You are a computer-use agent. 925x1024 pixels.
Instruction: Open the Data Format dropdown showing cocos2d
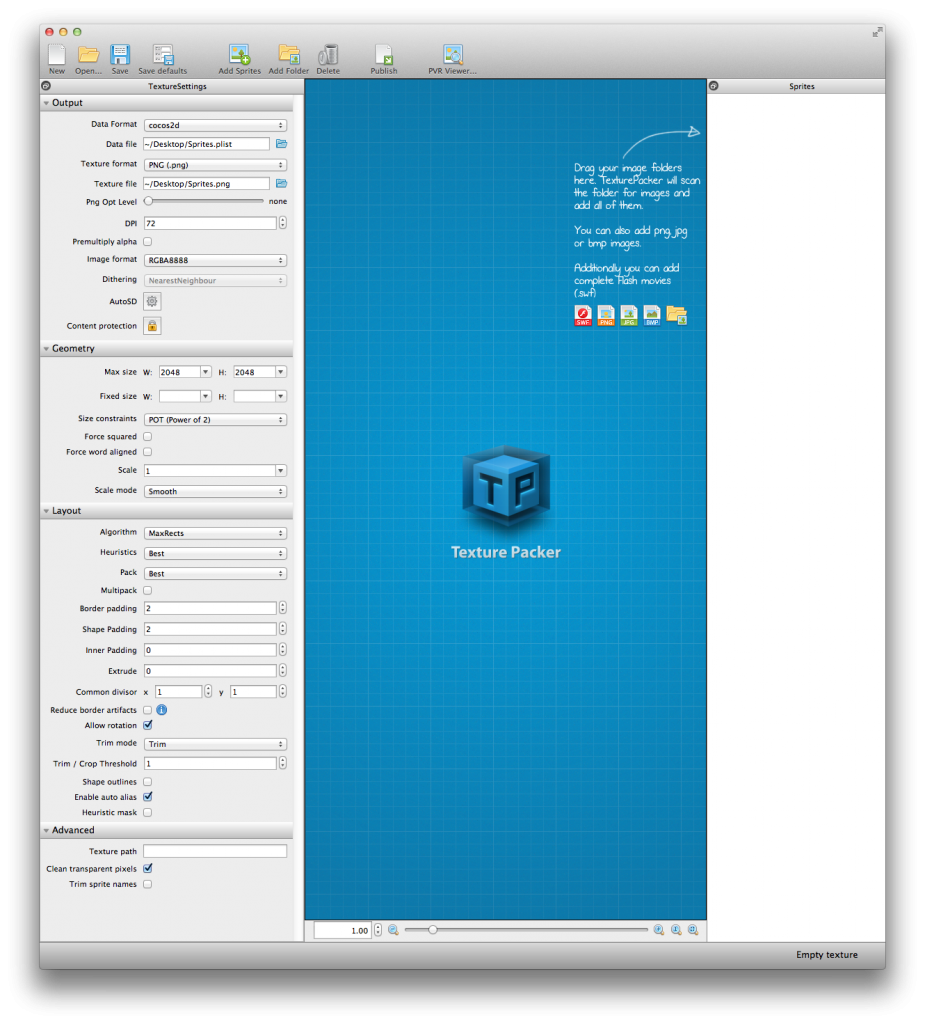[x=215, y=123]
